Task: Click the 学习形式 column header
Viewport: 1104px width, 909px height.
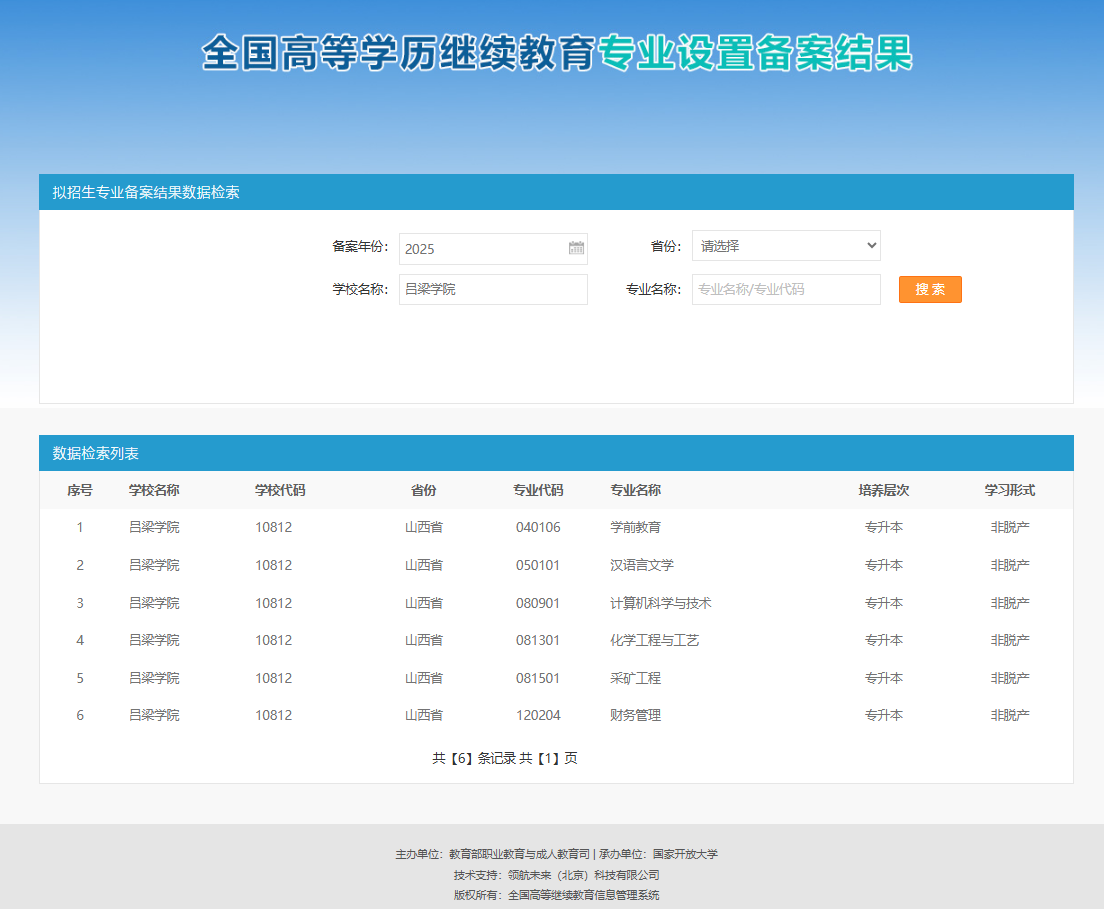Action: coord(1009,490)
